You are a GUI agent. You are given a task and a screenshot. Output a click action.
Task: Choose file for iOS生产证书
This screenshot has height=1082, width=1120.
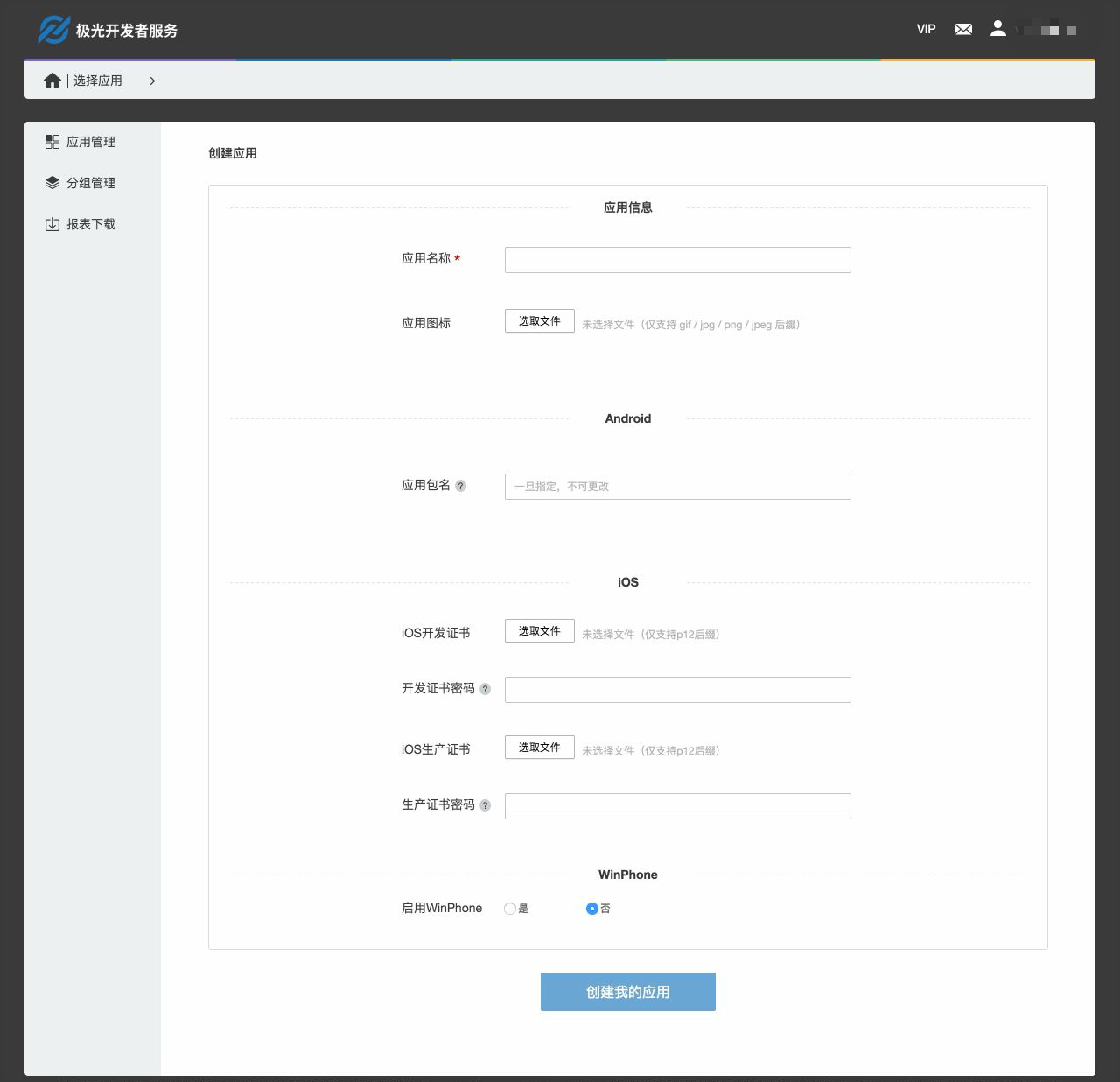[x=540, y=748]
